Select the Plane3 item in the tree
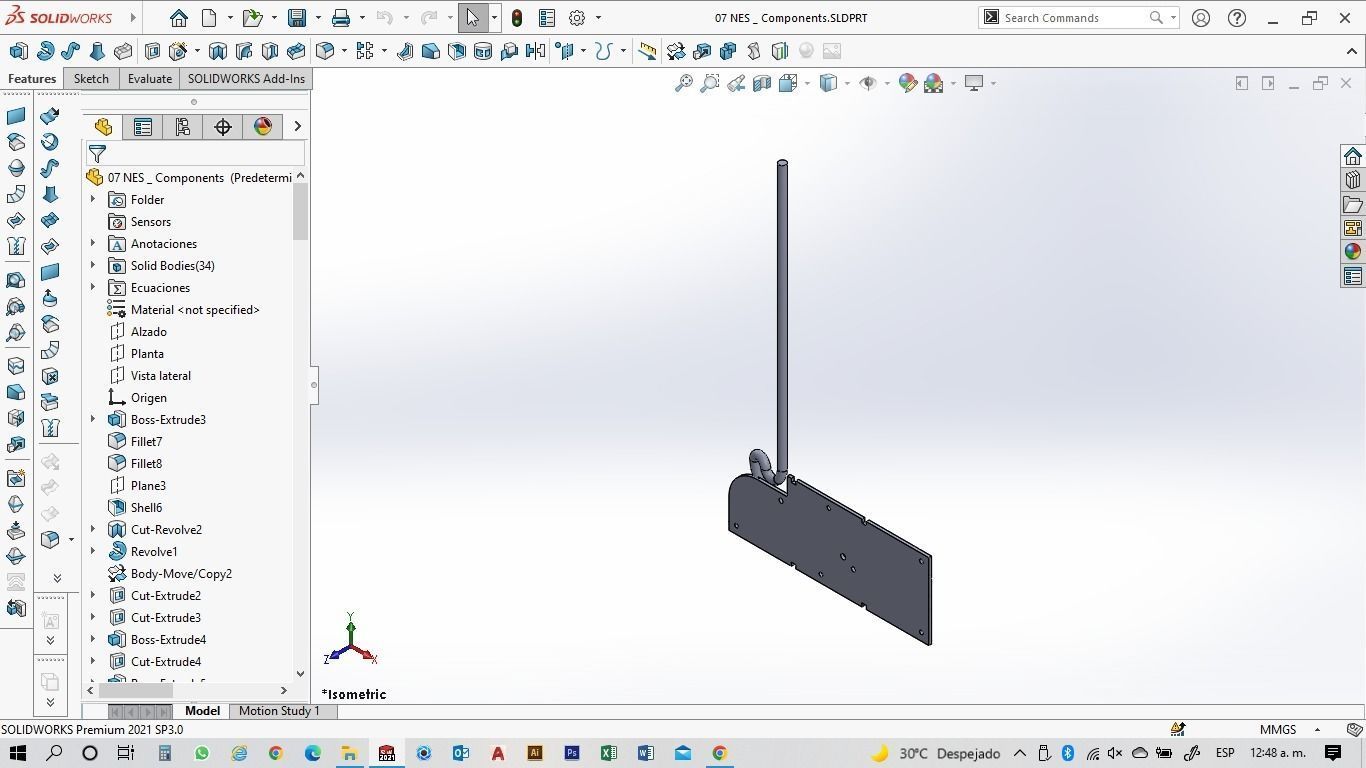 coord(148,486)
